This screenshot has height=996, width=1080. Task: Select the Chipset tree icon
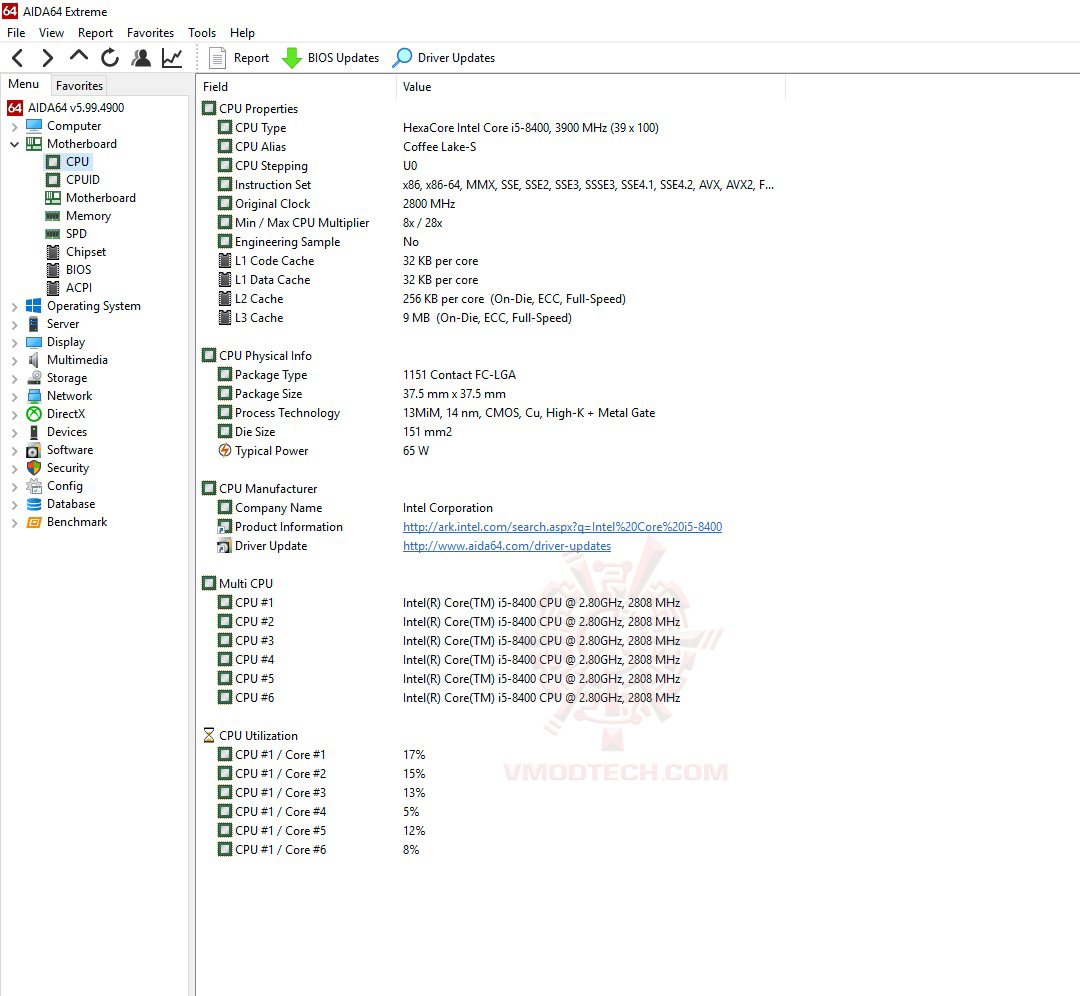[53, 252]
